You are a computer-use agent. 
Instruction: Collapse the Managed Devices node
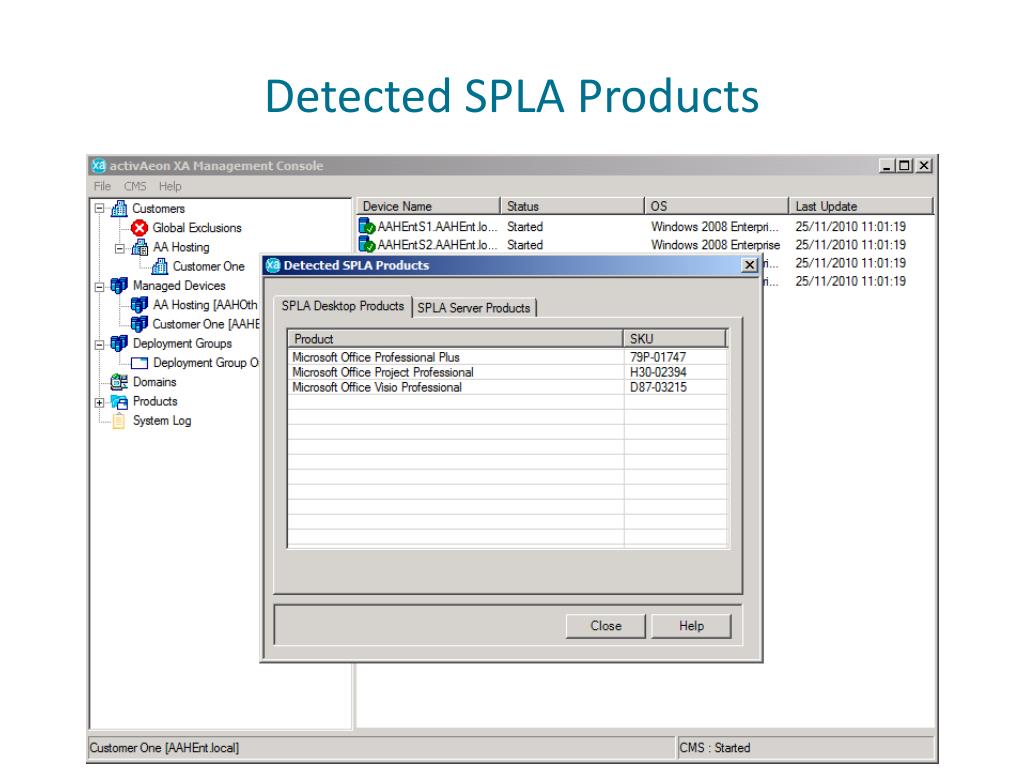tap(99, 287)
